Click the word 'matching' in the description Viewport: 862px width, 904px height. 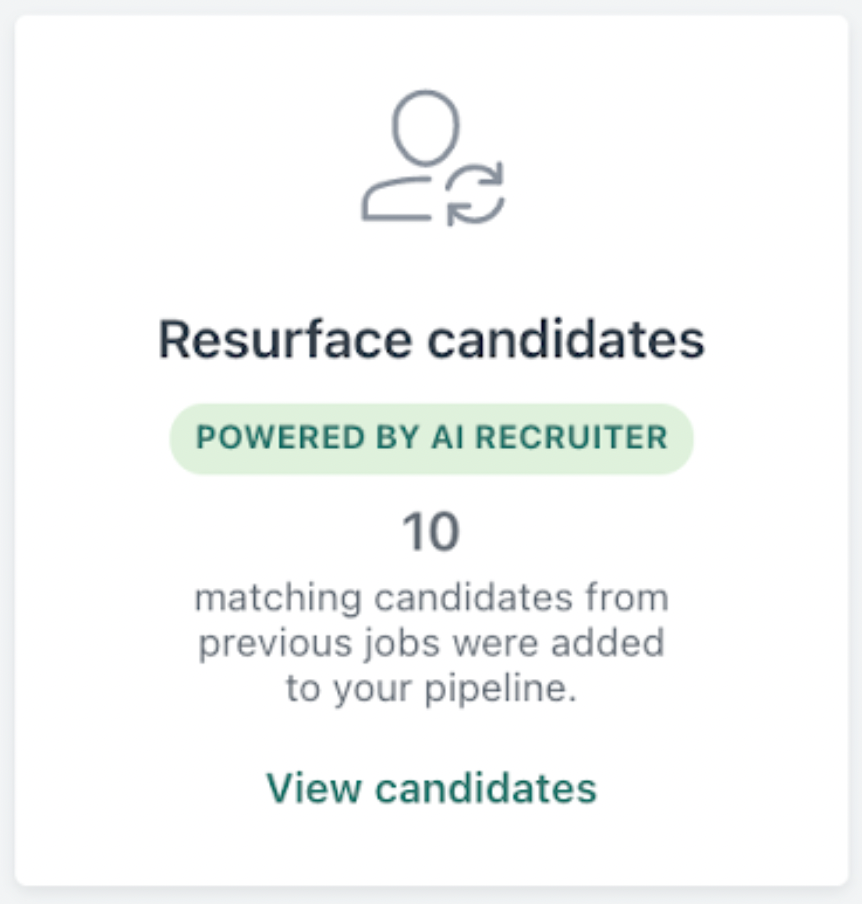278,600
